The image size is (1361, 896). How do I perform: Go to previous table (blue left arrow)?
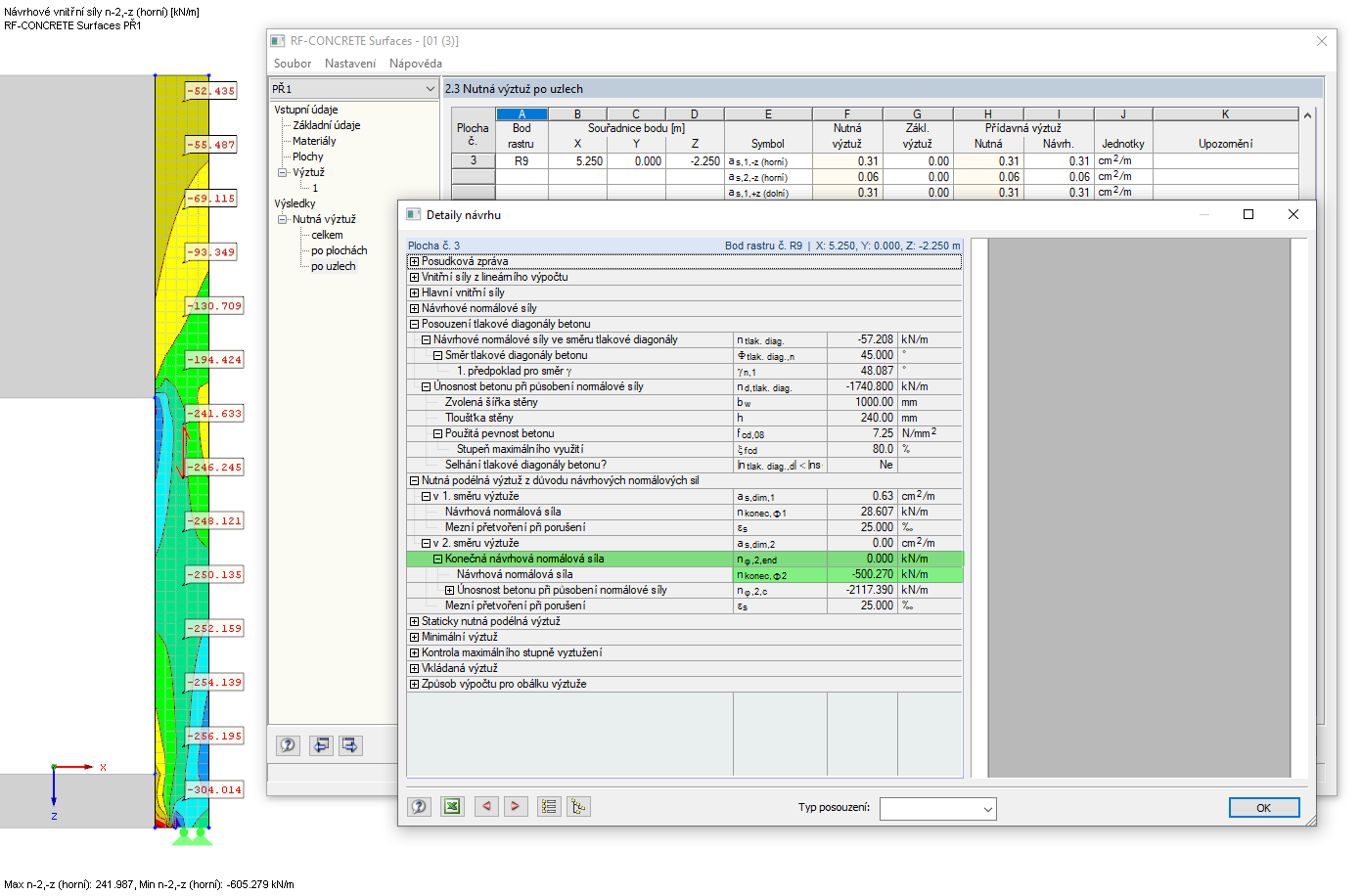[x=321, y=745]
